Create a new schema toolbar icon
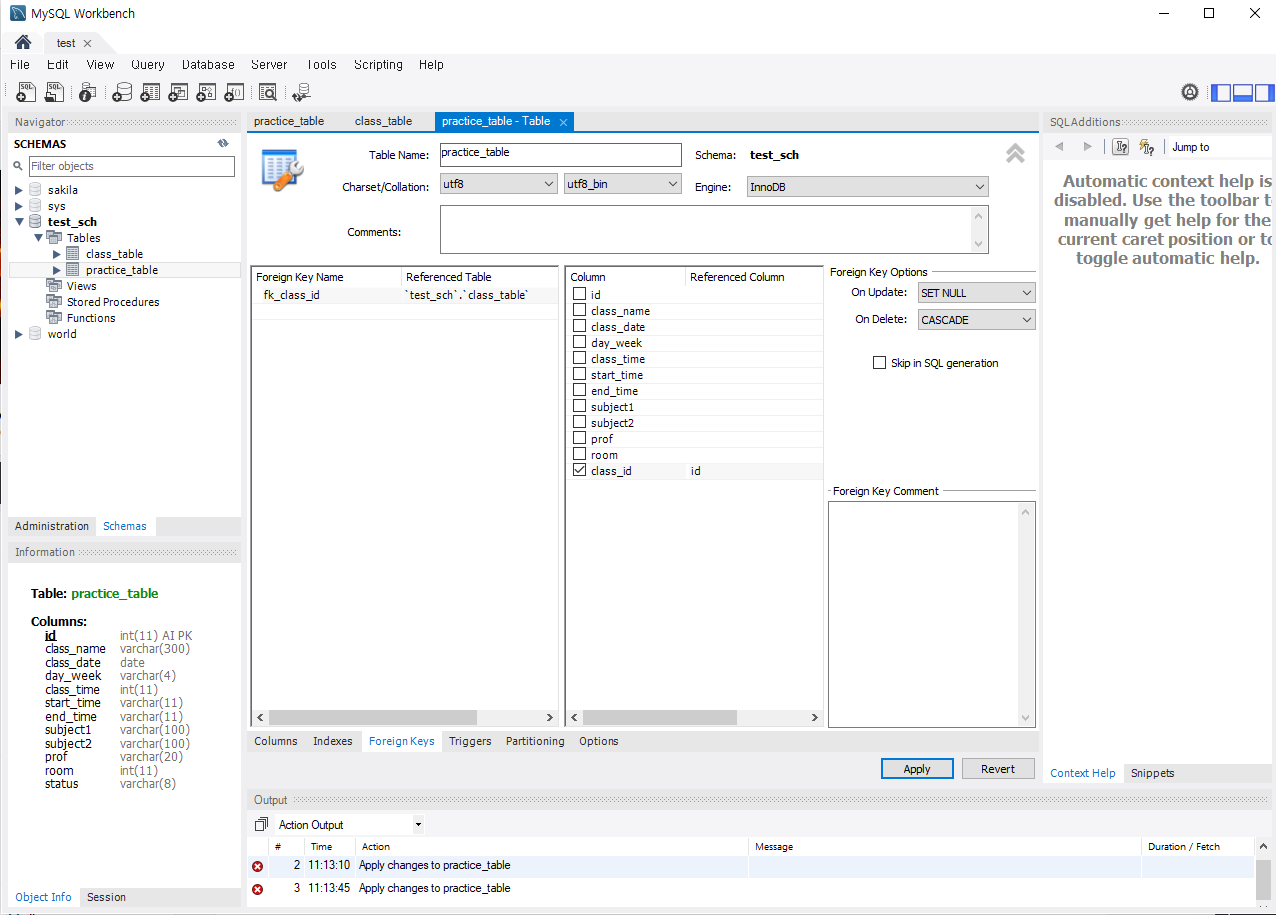Screen dimensions: 1276x915 click(x=122, y=93)
